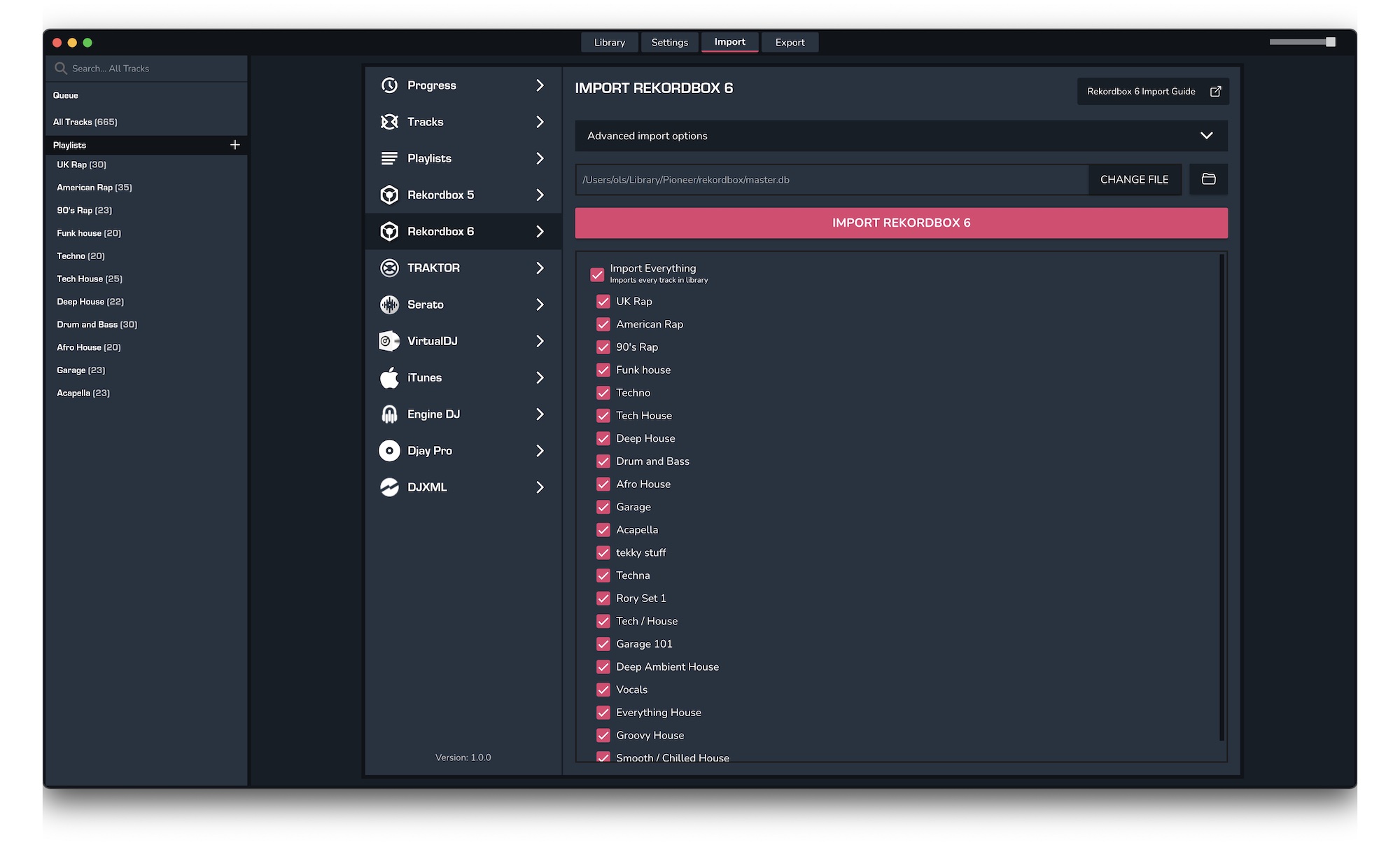Image resolution: width=1400 pixels, height=845 pixels.
Task: Adjust the volume slider at top right
Action: click(x=1302, y=42)
